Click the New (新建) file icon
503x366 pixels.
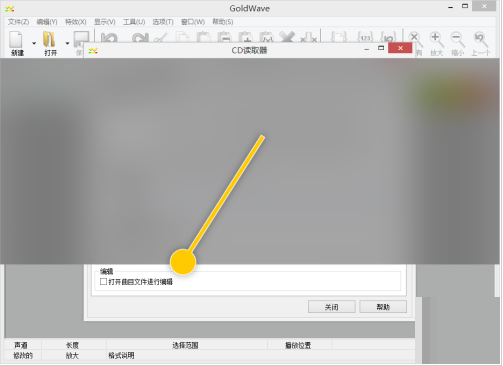point(16,40)
